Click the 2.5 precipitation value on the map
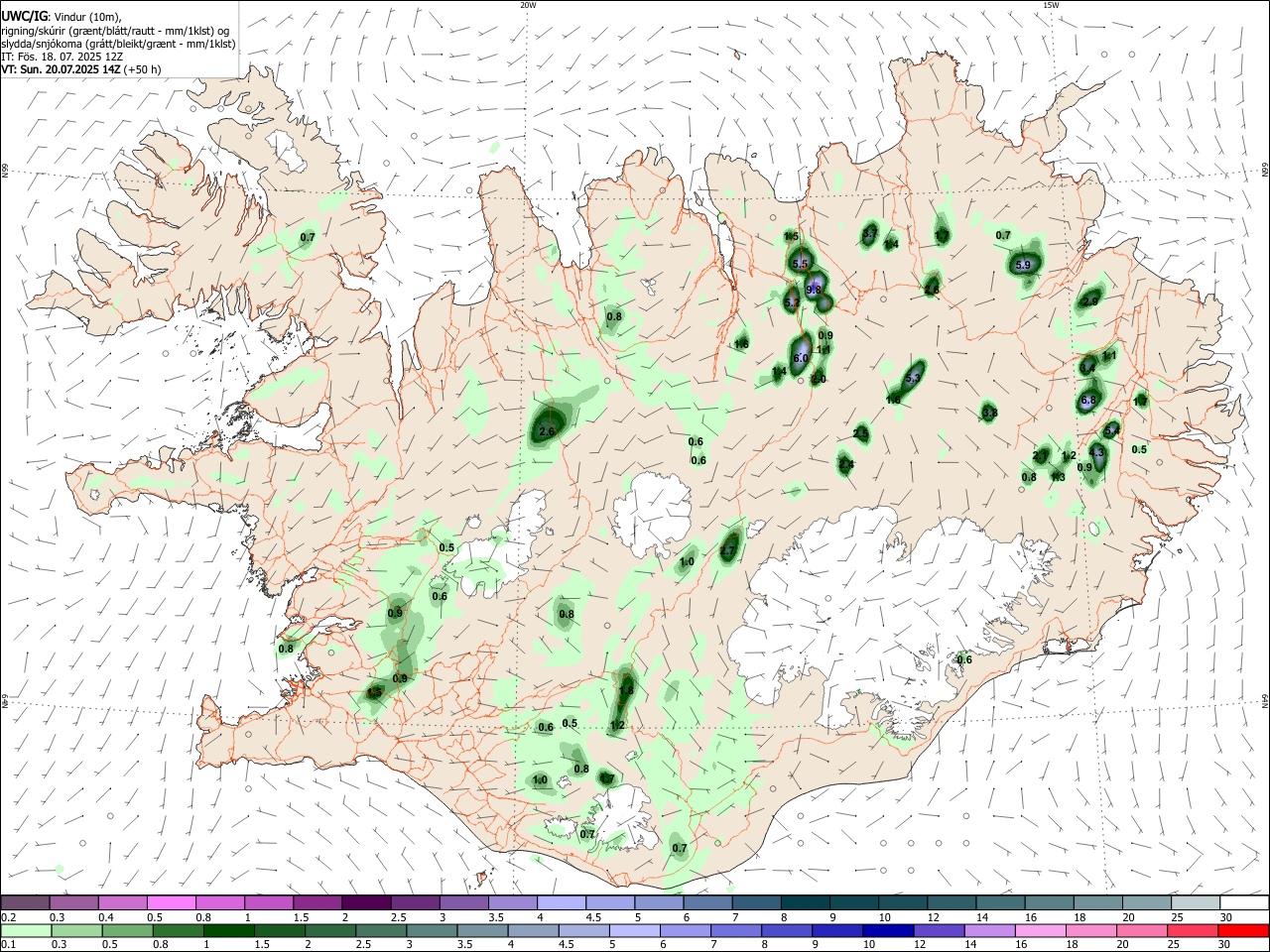 coord(860,433)
